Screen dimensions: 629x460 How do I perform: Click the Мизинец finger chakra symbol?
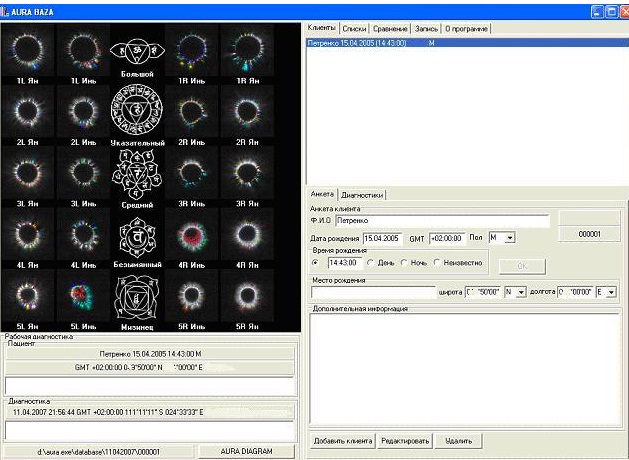(x=137, y=297)
